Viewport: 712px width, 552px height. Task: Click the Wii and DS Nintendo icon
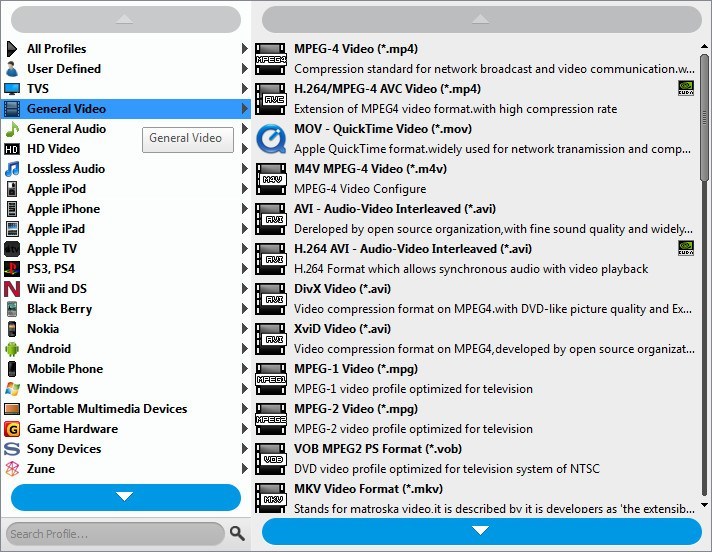coord(12,289)
